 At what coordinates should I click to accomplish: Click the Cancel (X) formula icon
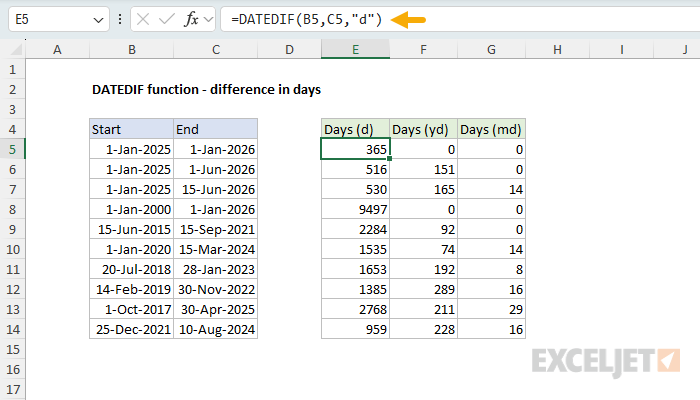[143, 19]
